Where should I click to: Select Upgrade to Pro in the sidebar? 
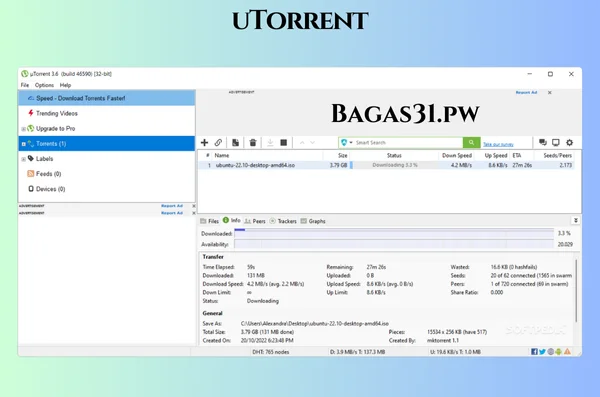click(107, 128)
